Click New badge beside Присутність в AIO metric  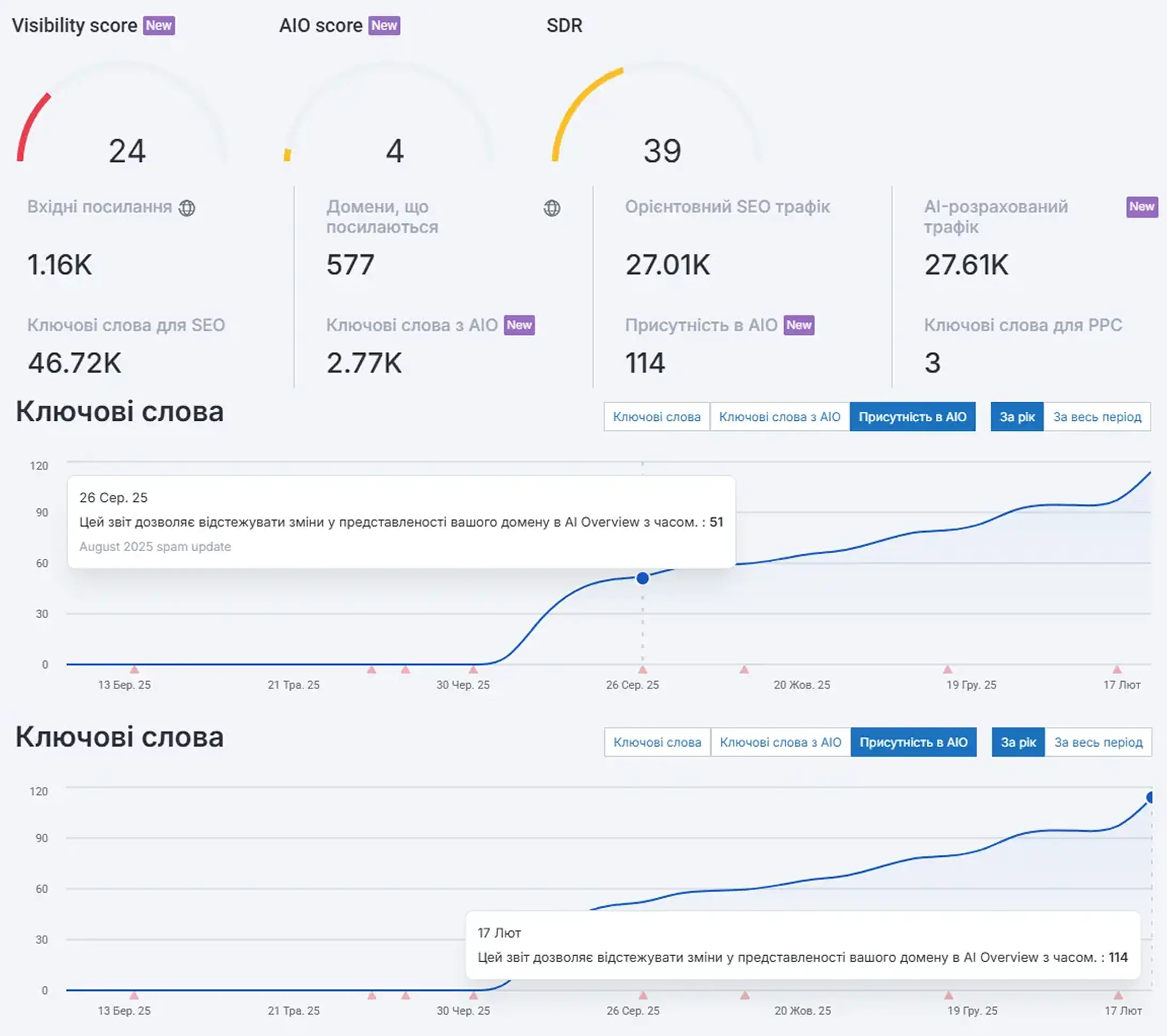(798, 325)
